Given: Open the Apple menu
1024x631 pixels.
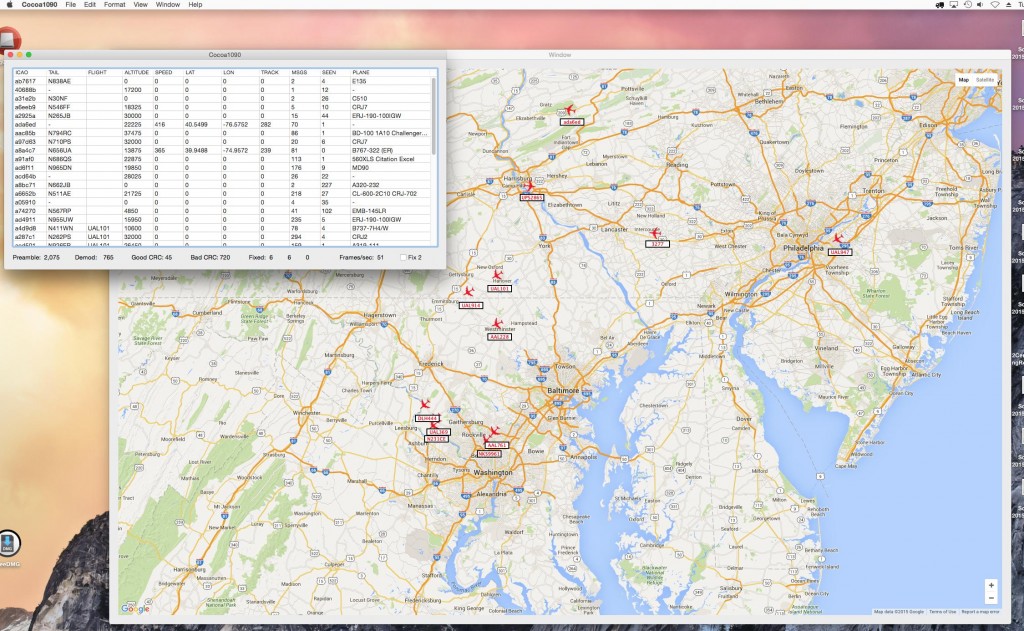Looking at the screenshot, I should pyautogui.click(x=9, y=5).
